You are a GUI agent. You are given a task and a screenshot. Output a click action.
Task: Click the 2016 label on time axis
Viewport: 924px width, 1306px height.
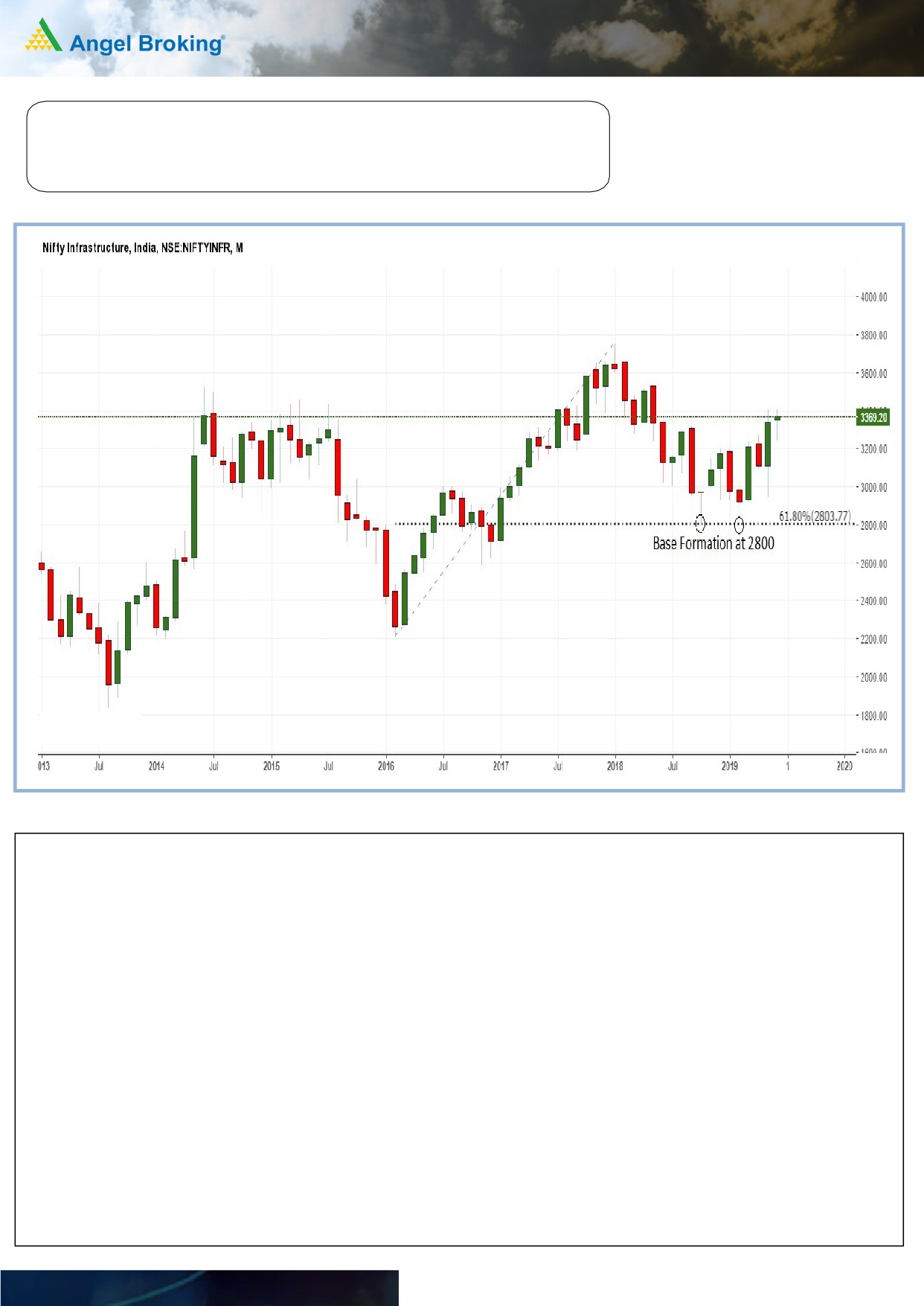click(386, 766)
